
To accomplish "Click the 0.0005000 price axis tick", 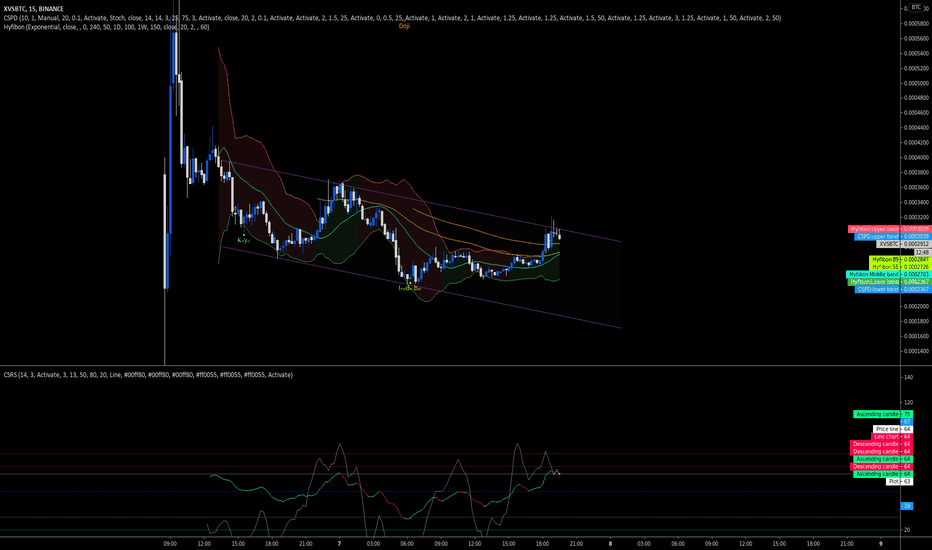I will (x=916, y=83).
